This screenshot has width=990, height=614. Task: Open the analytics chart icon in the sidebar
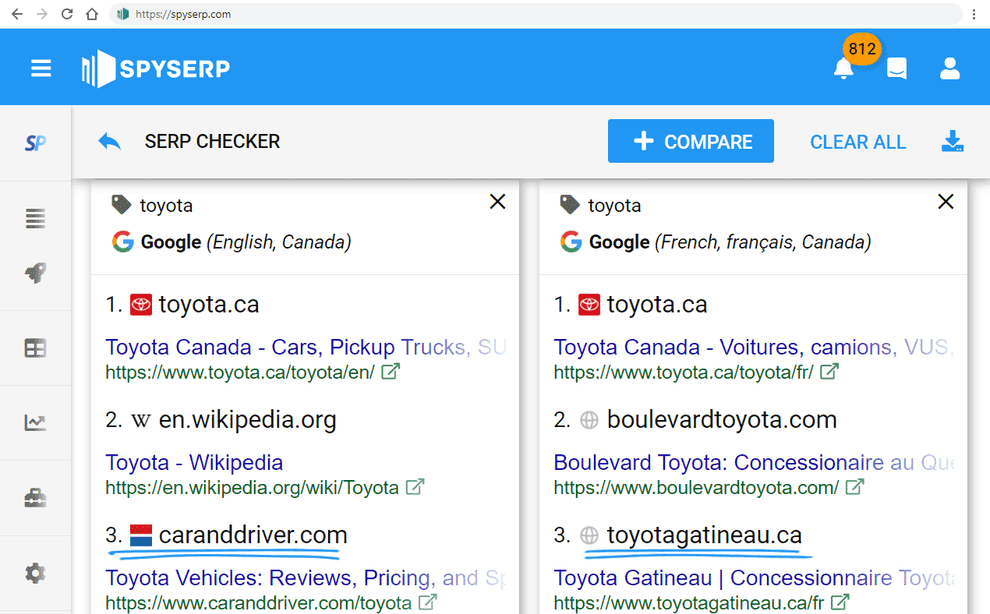(35, 422)
